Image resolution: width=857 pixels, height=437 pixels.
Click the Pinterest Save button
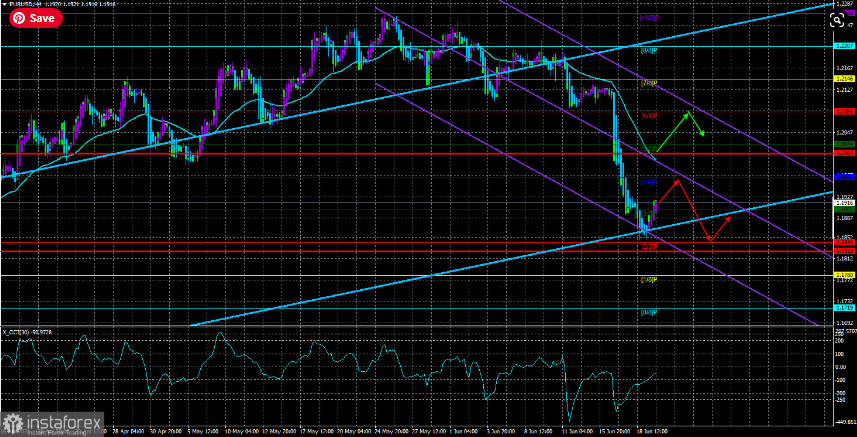pos(36,18)
